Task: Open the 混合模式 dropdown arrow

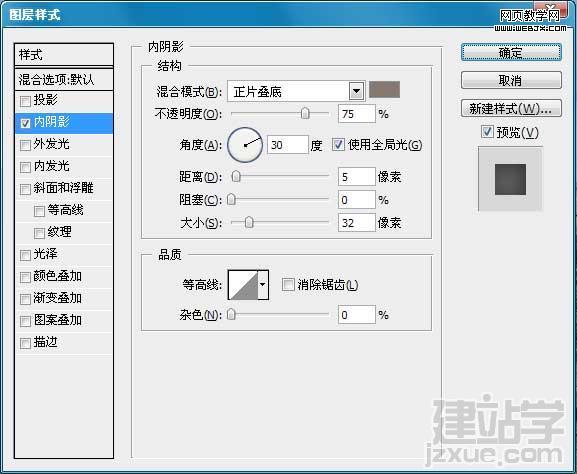Action: 356,91
